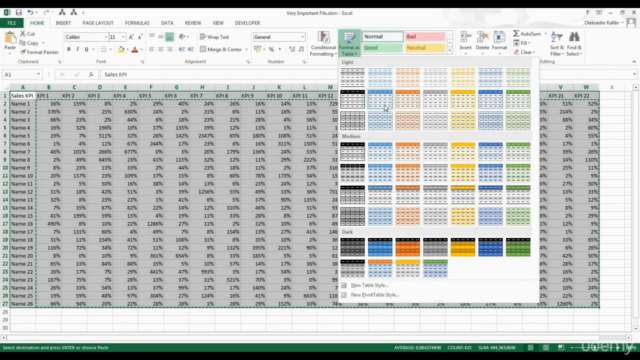The height and width of the screenshot is (360, 640).
Task: Toggle Italic formatting
Action: [x=78, y=49]
